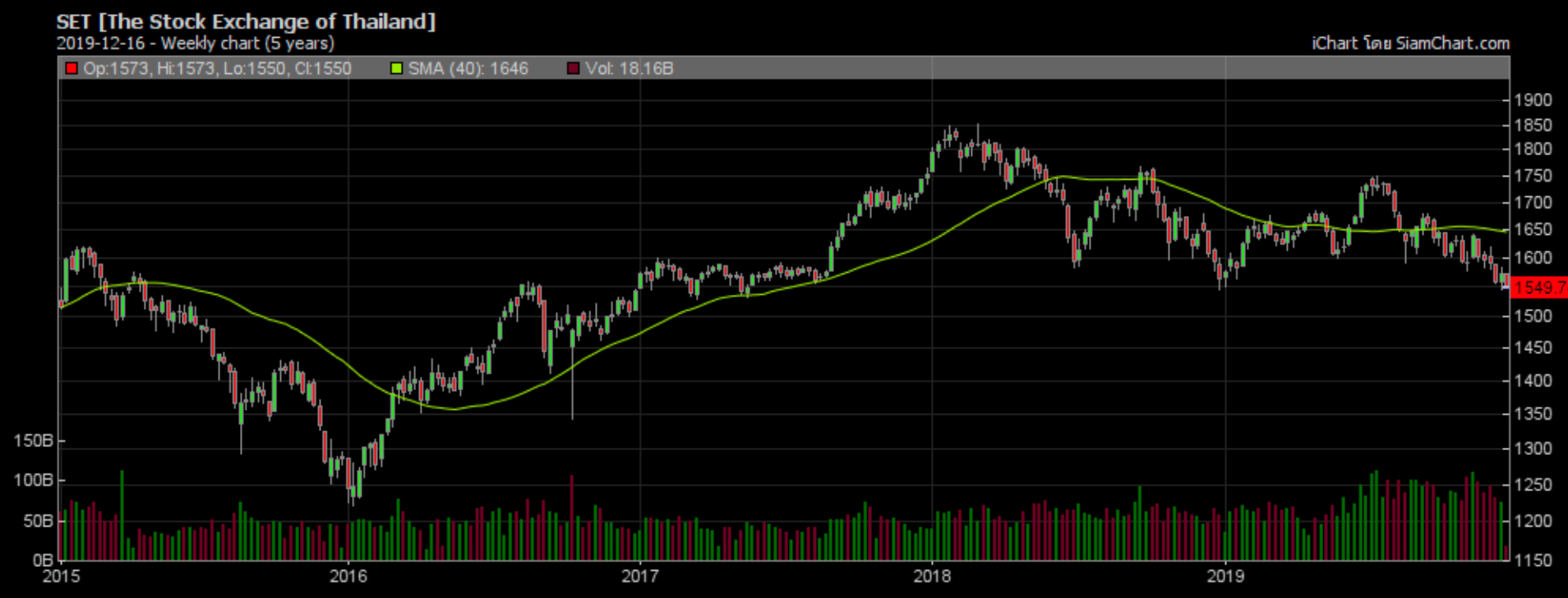The image size is (1568, 598).
Task: Click the 100B volume axis label
Action: click(x=33, y=481)
